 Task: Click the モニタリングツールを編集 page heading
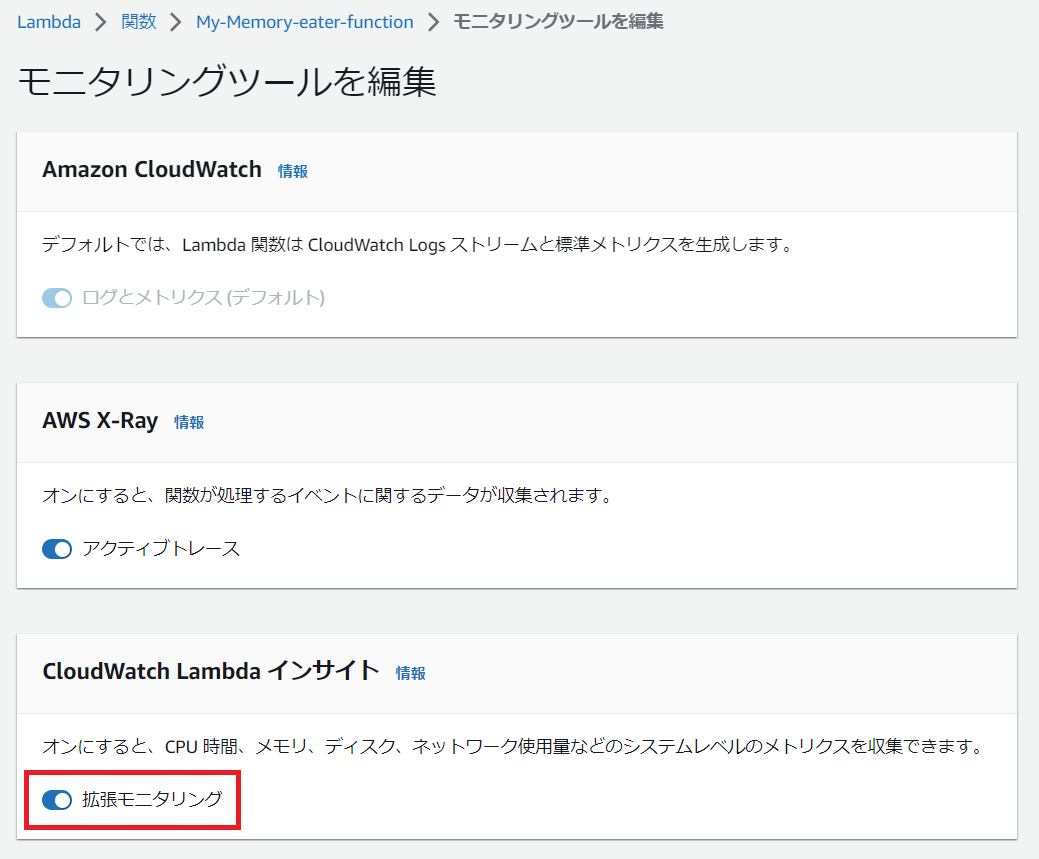227,82
